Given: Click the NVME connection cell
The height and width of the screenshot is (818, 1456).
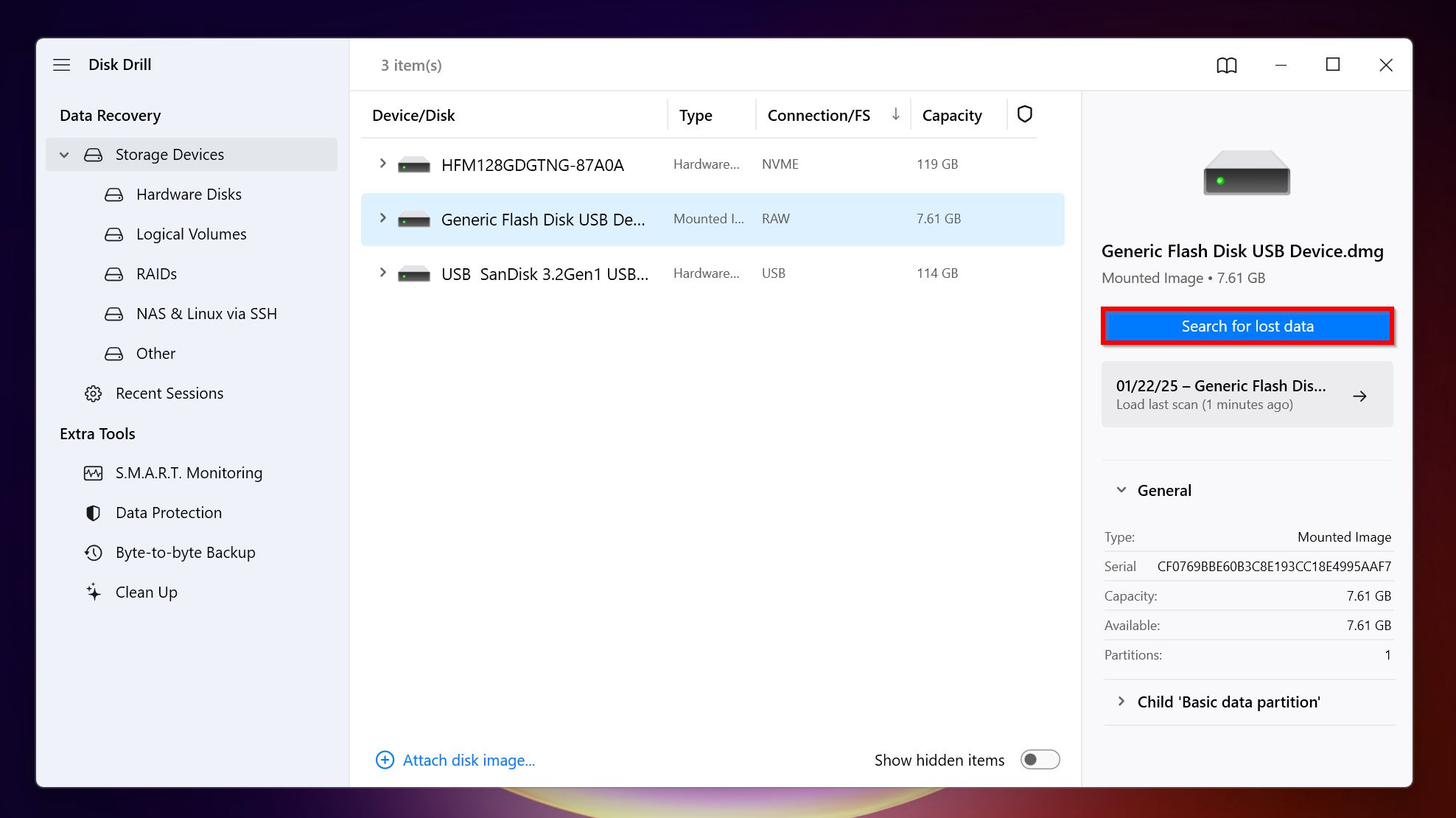Looking at the screenshot, I should 780,164.
